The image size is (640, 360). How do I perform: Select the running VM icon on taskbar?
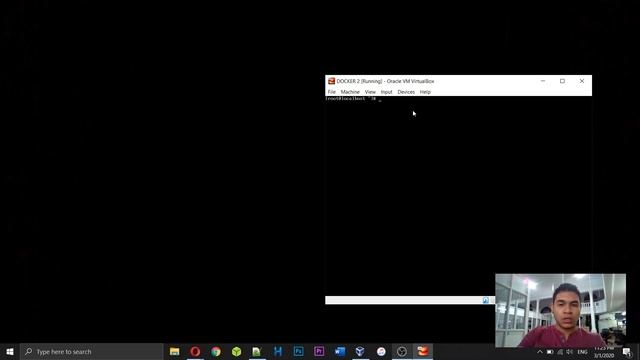coord(423,351)
